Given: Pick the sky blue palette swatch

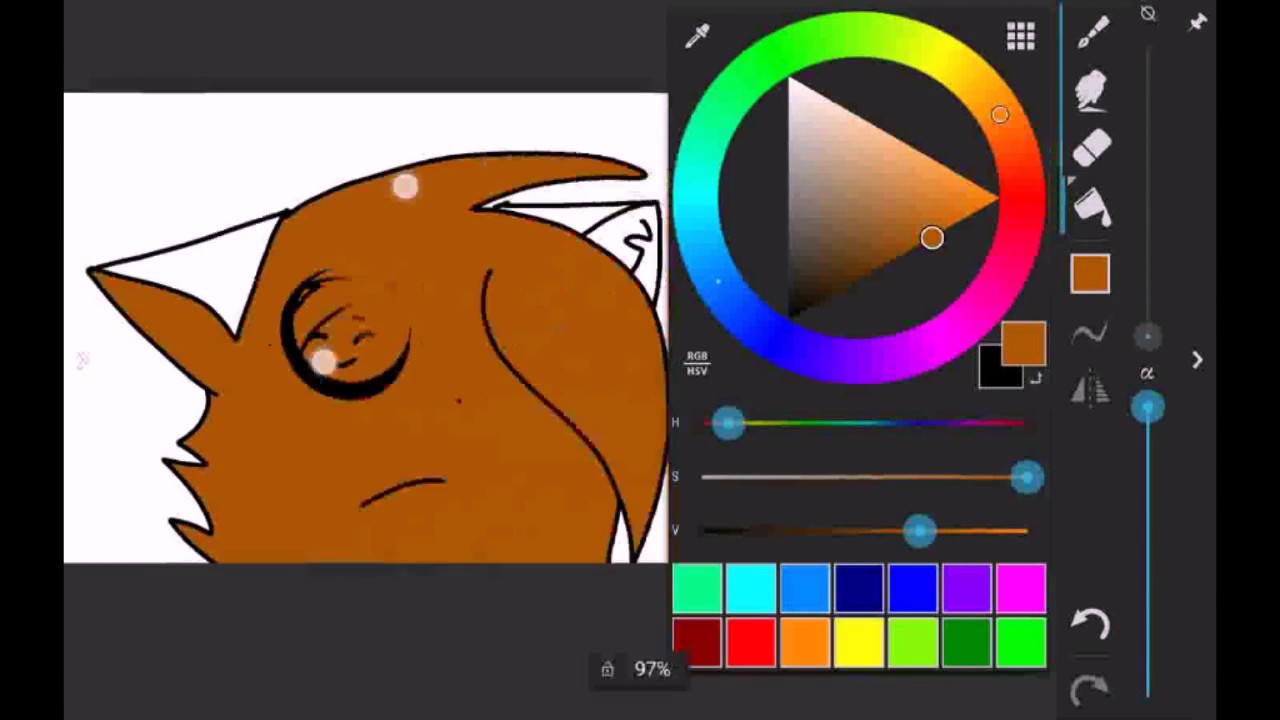Looking at the screenshot, I should pos(805,588).
